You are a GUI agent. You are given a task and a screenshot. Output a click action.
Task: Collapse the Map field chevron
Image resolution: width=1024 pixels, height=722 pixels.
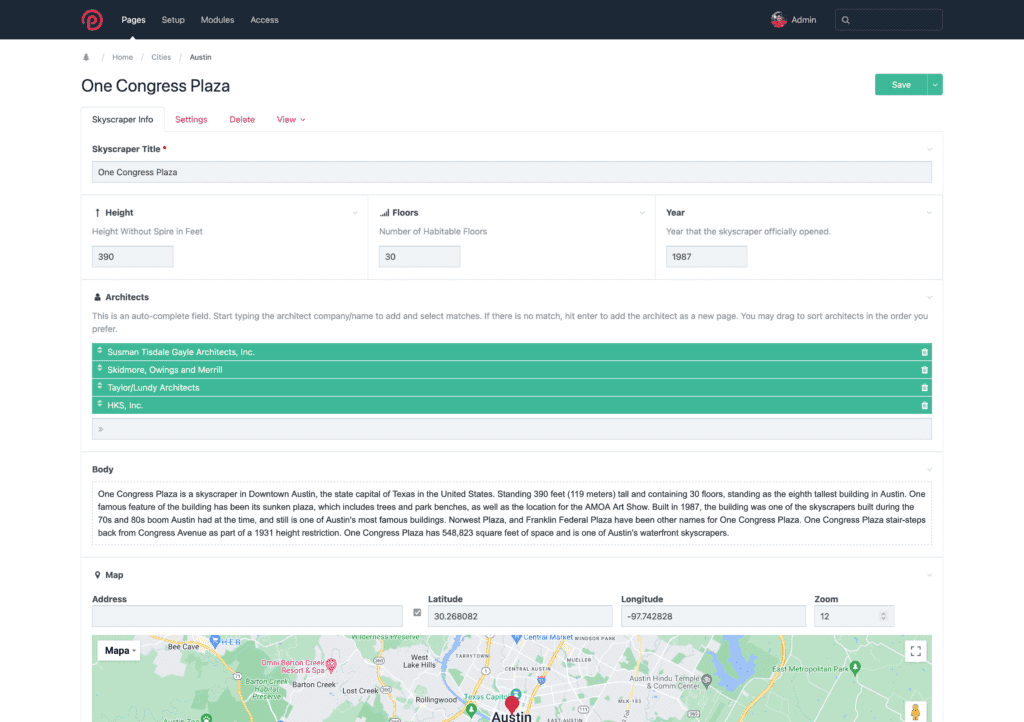[x=929, y=576]
